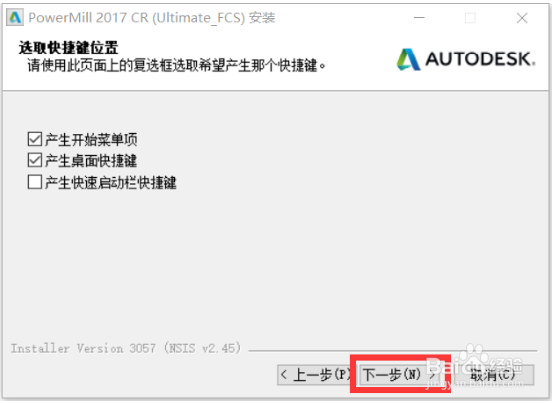Click the Autodesk triangular logo mark
555x403 pixels.
(x=408, y=59)
